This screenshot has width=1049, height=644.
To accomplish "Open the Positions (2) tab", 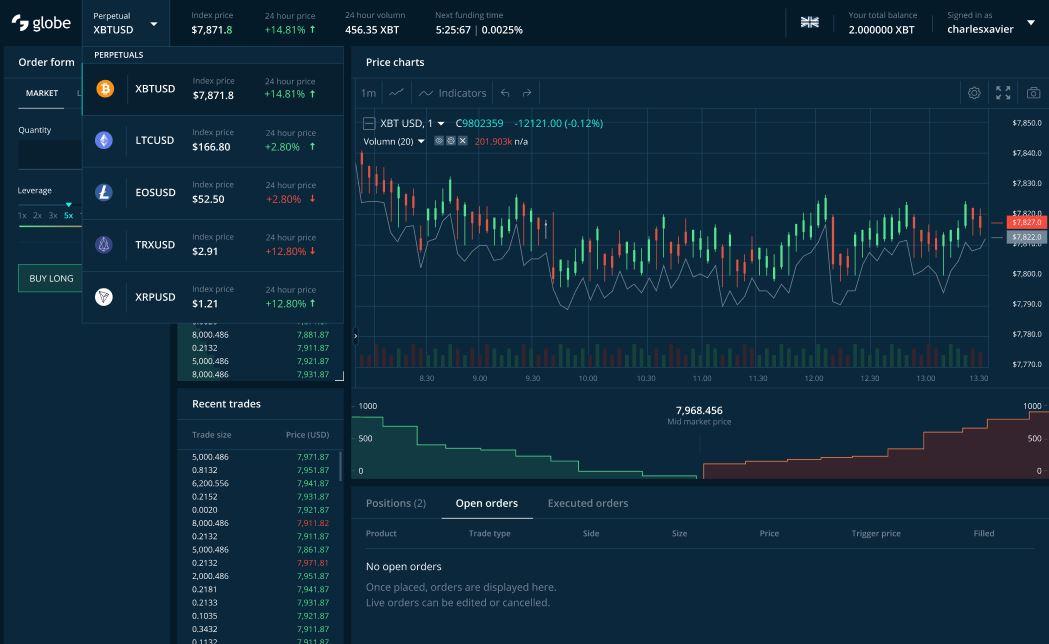I will pos(395,503).
